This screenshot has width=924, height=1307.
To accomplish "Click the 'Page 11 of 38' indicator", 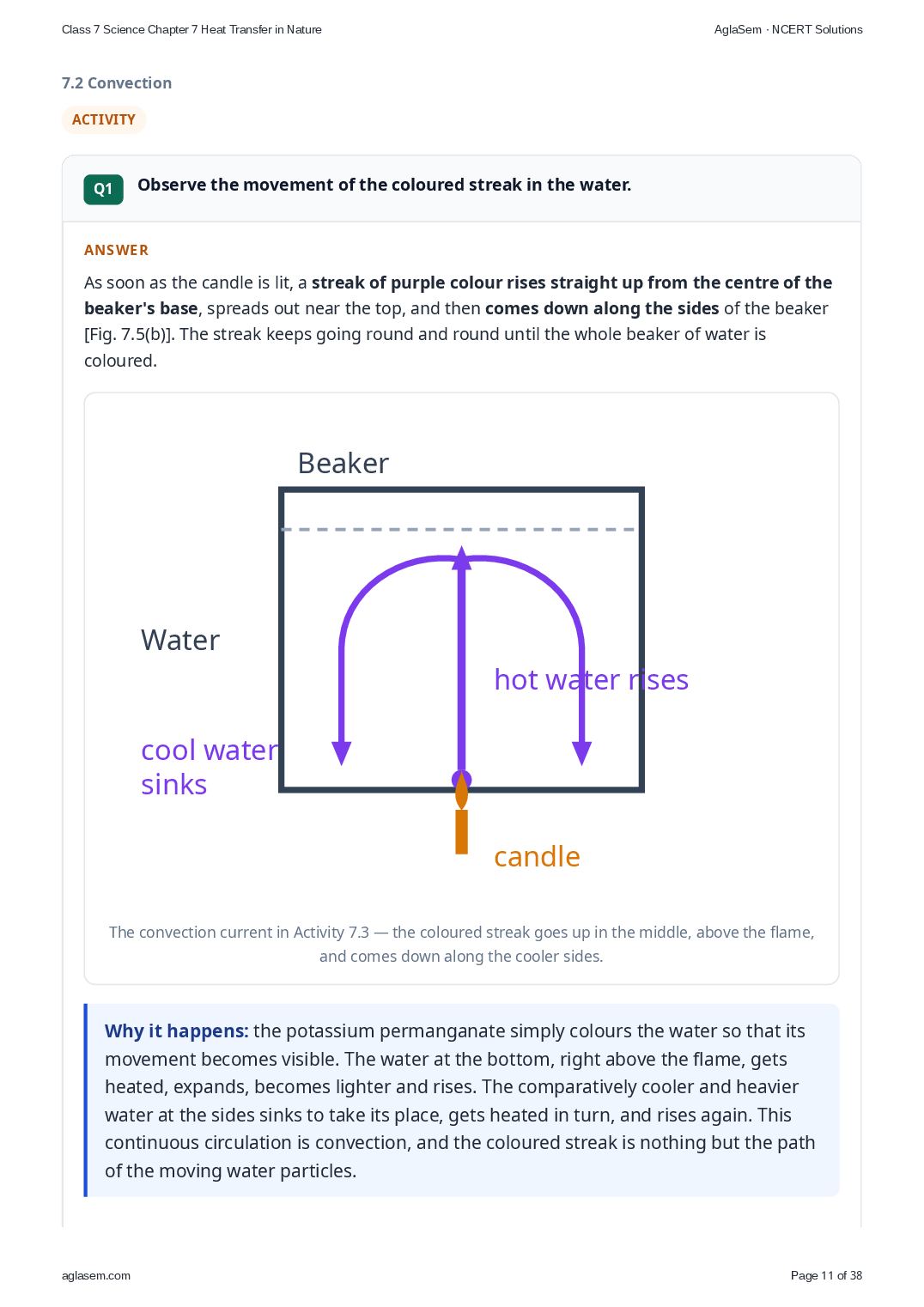I will pos(826,1275).
